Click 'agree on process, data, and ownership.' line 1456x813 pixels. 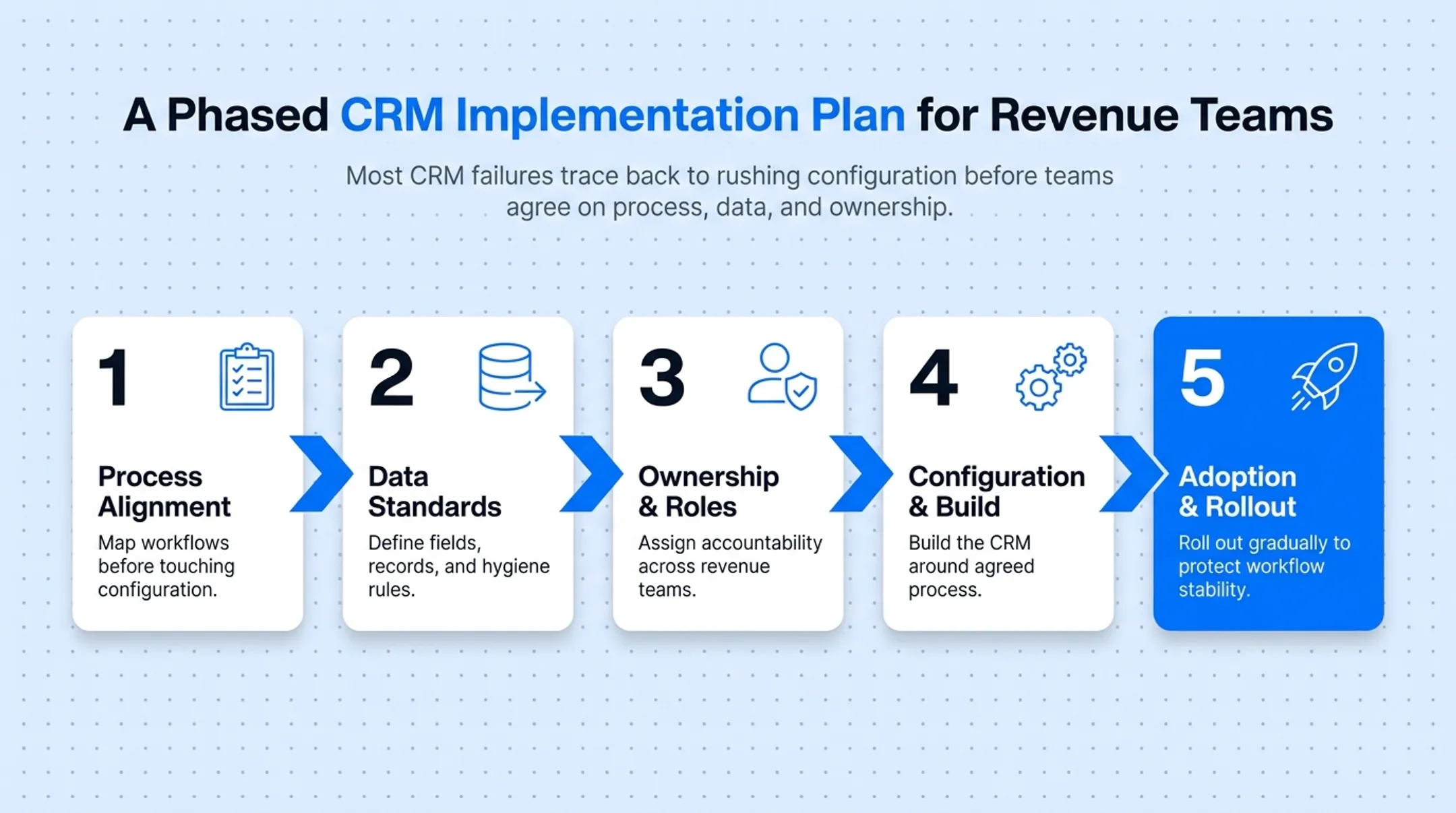[x=729, y=207]
